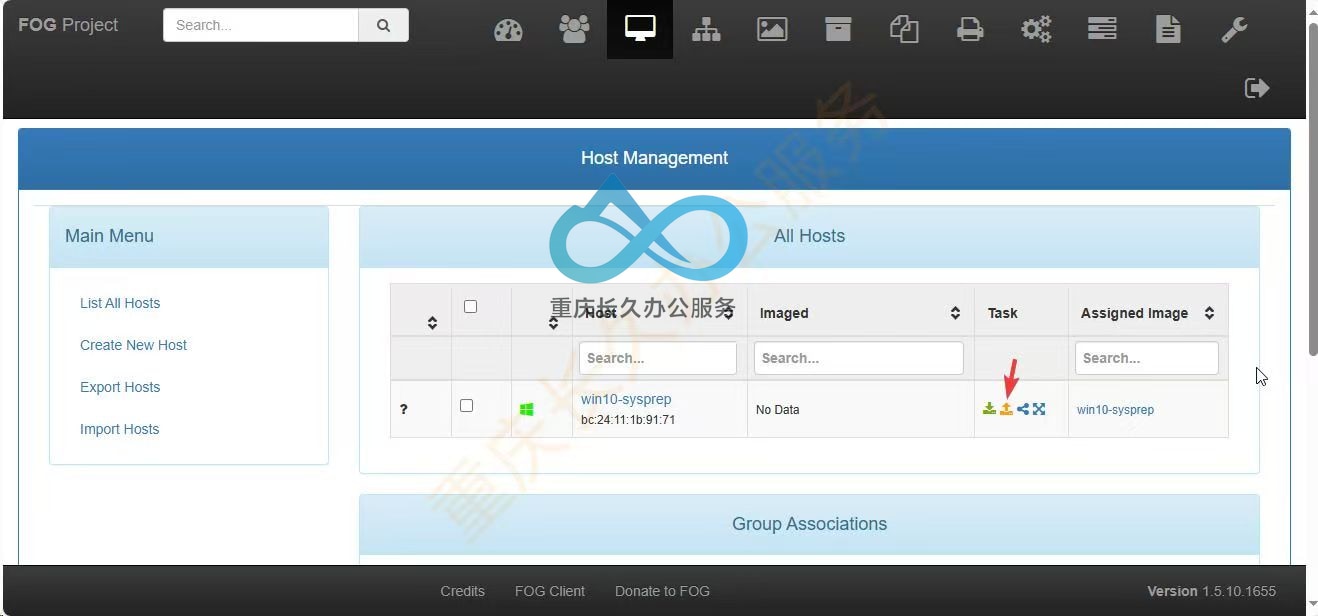The height and width of the screenshot is (616, 1318).
Task: Click the magnifier search button
Action: (x=384, y=25)
